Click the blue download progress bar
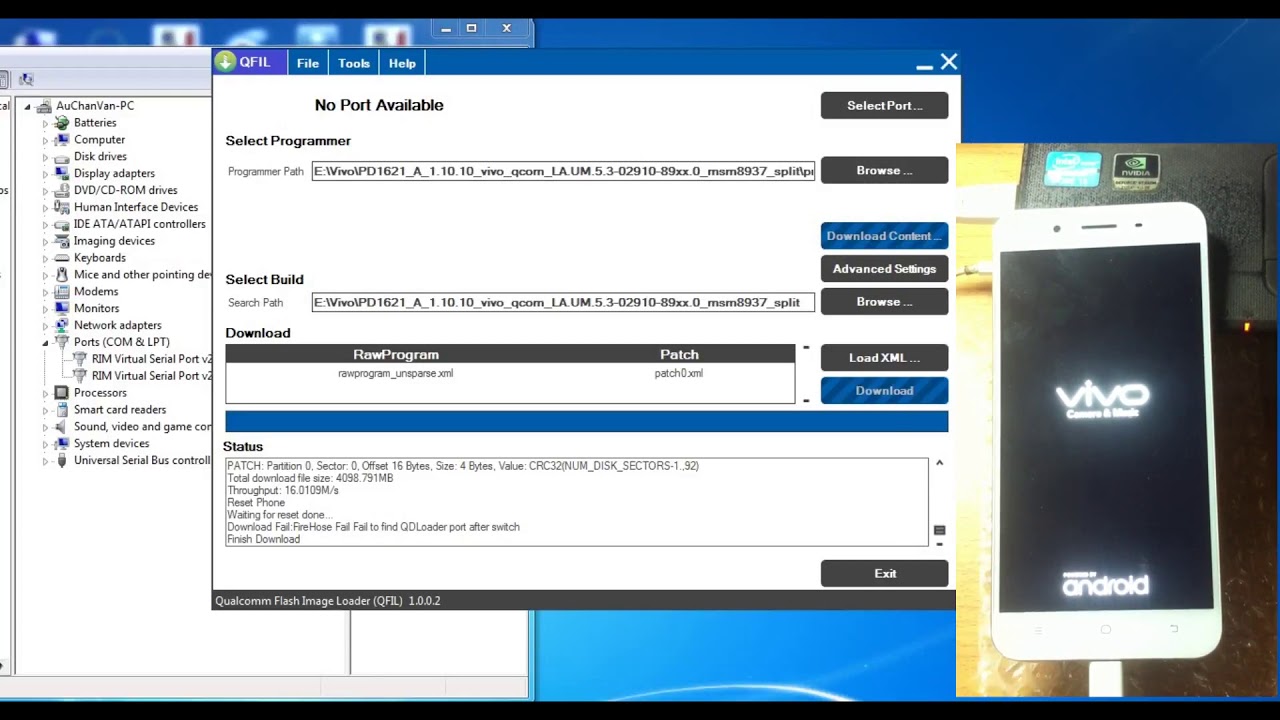This screenshot has width=1280, height=720. tap(586, 421)
